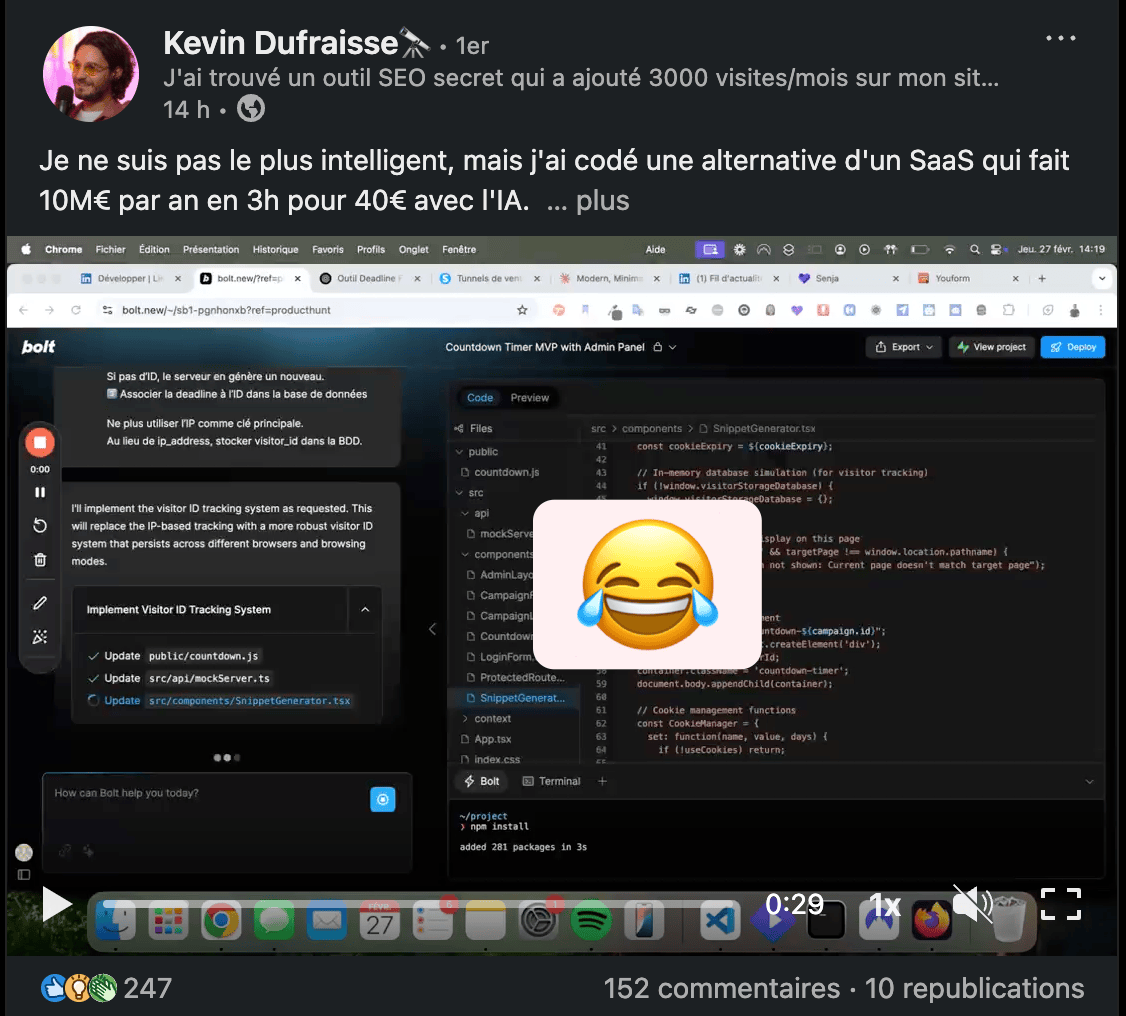This screenshot has height=1016, width=1126.
Task: Open a new browser tab
Action: [1041, 278]
